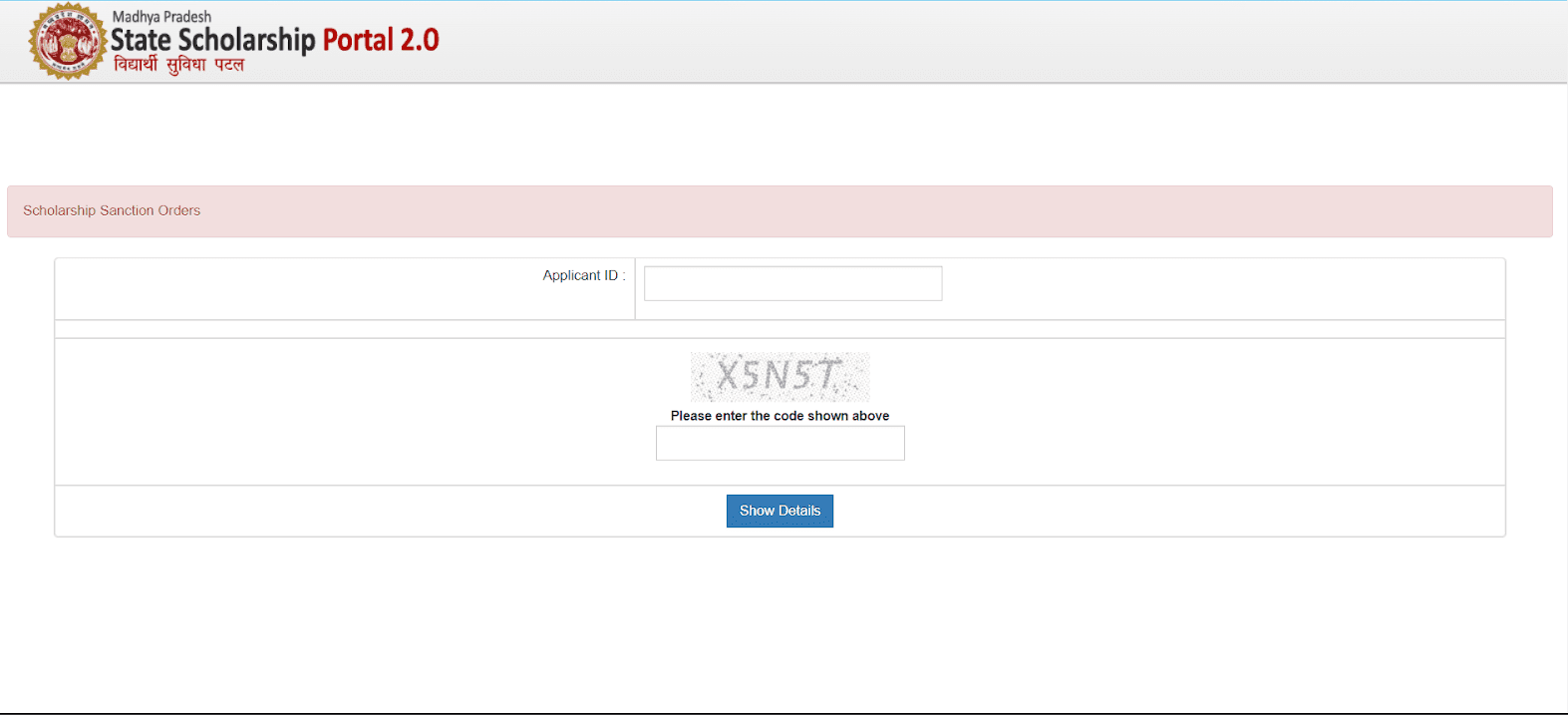1568x715 pixels.
Task: Click the empty gray header bar area
Action: pos(997,42)
